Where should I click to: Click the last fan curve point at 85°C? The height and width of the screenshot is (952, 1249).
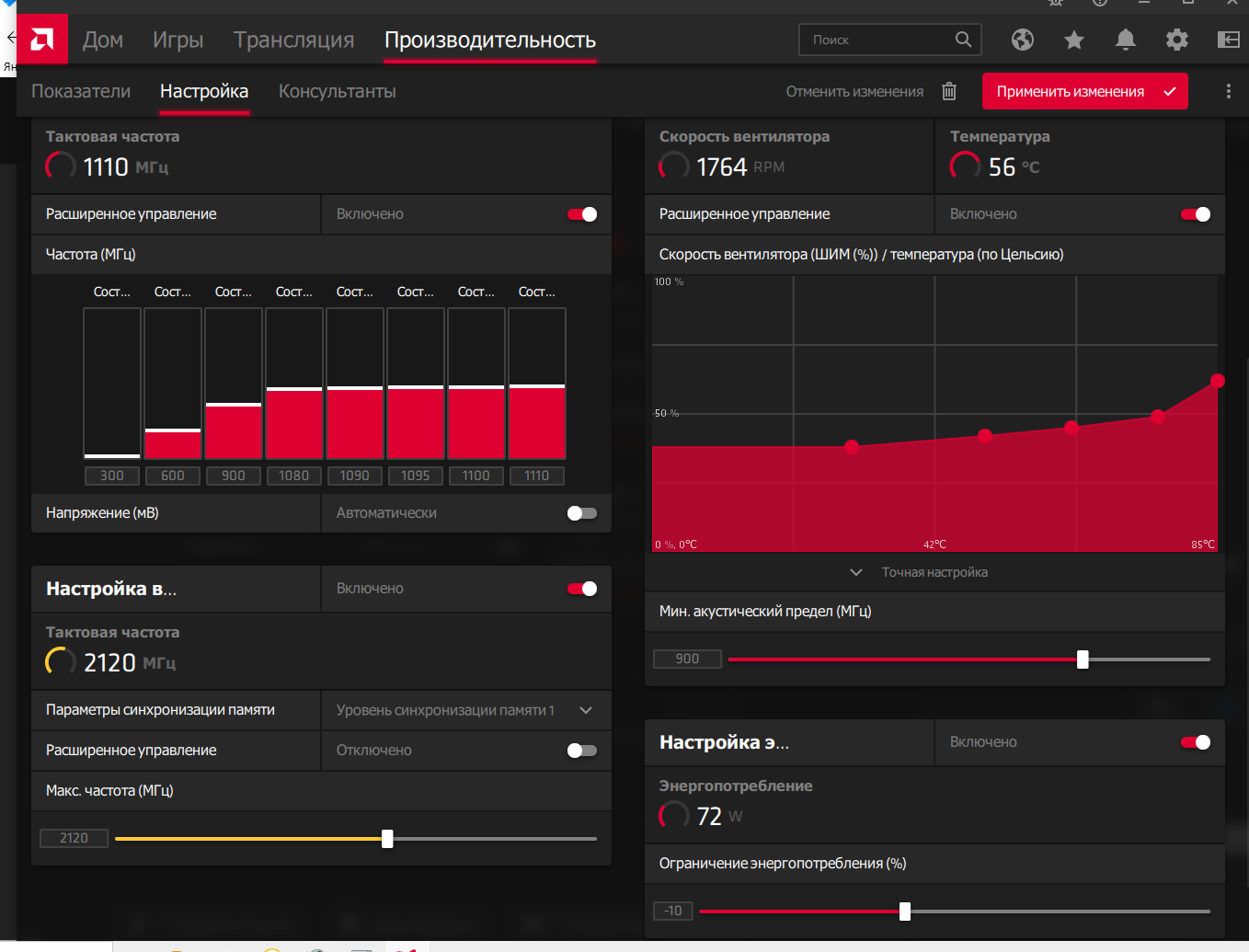1218,381
